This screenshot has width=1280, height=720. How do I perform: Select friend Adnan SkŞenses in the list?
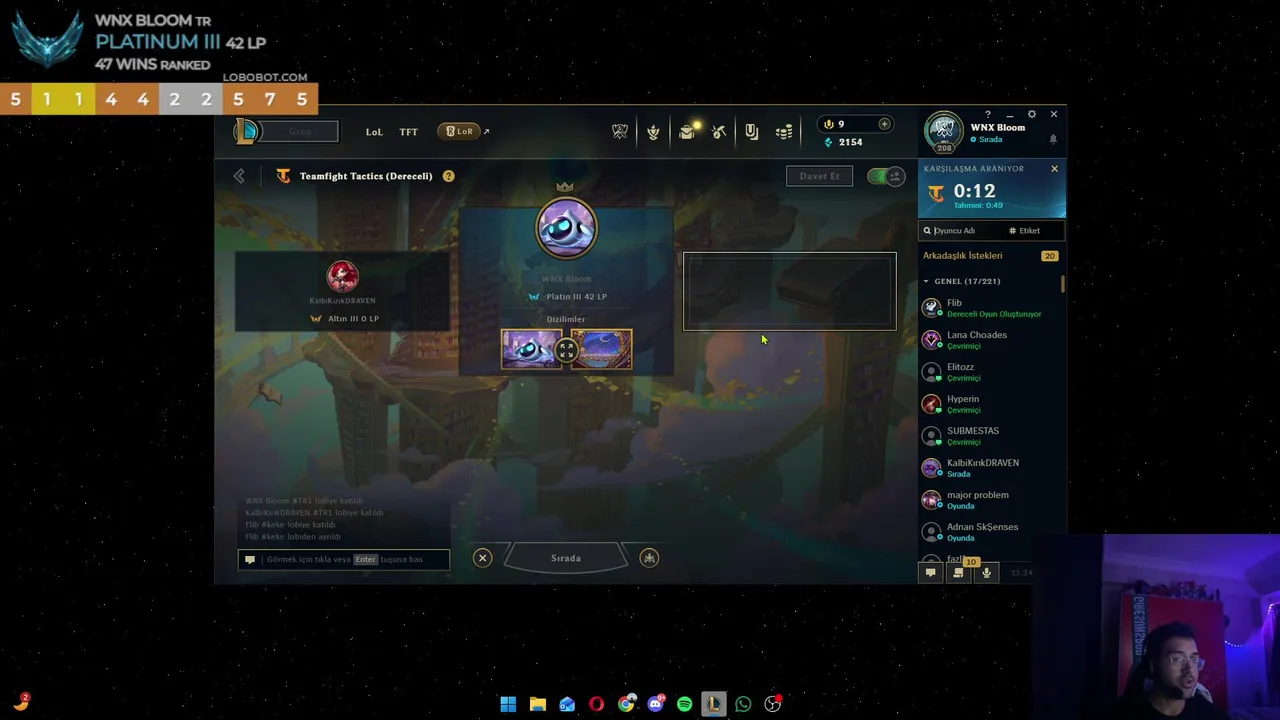[x=990, y=531]
